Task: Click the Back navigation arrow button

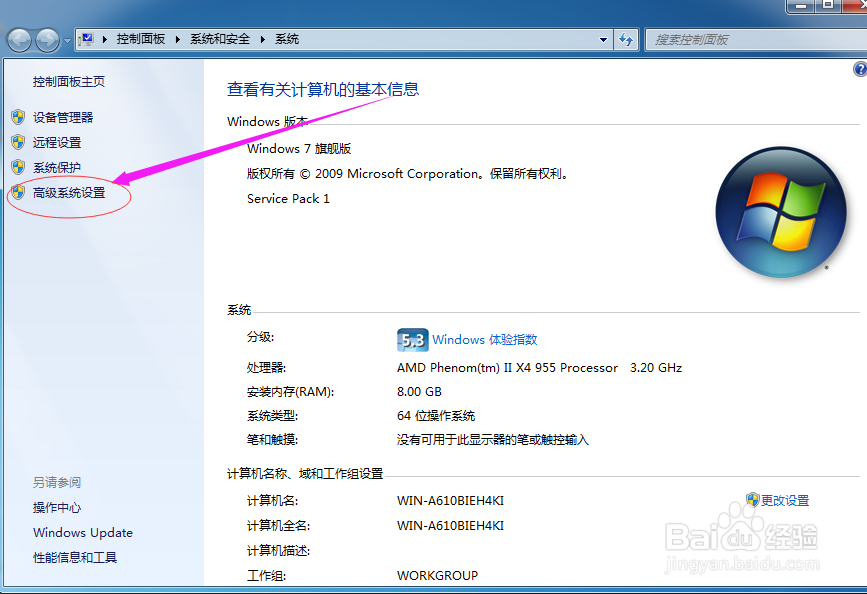Action: (19, 40)
